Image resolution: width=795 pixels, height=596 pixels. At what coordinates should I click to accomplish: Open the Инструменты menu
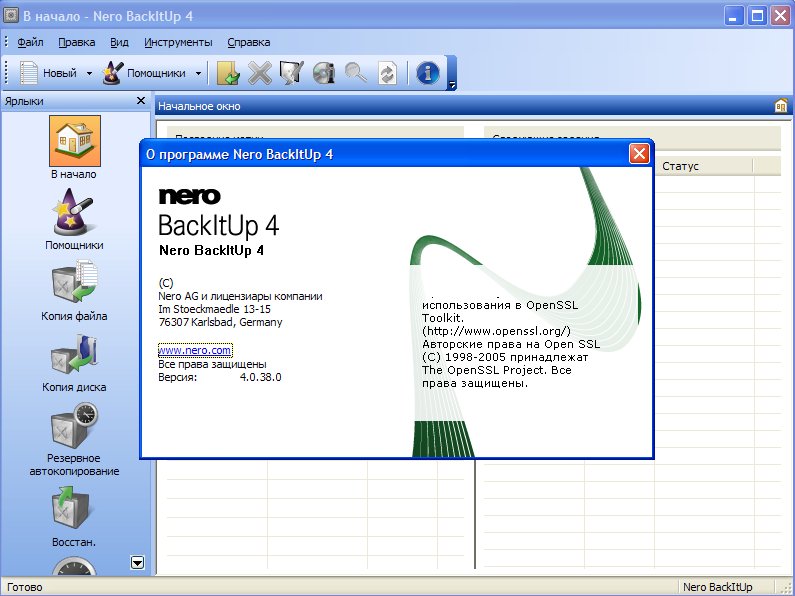[178, 42]
